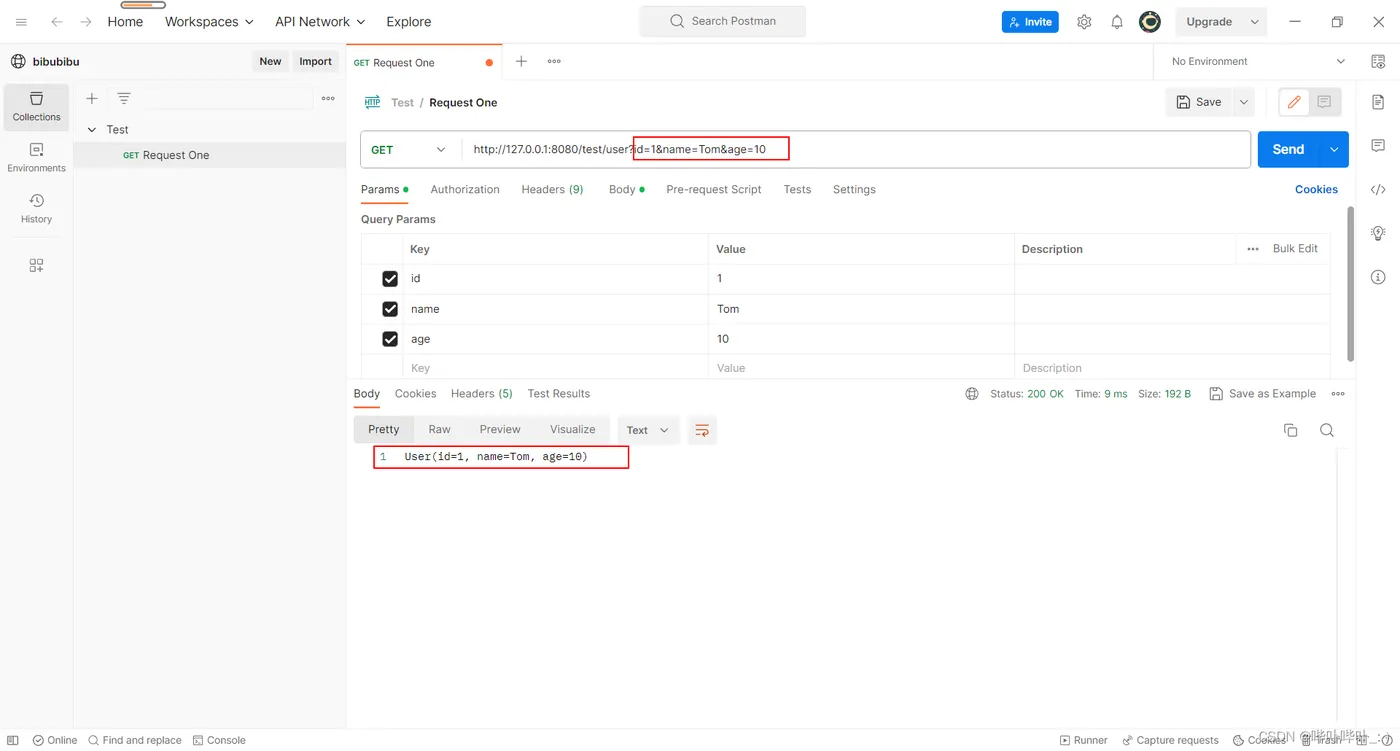
Task: Open the notifications bell
Action: point(1117,22)
